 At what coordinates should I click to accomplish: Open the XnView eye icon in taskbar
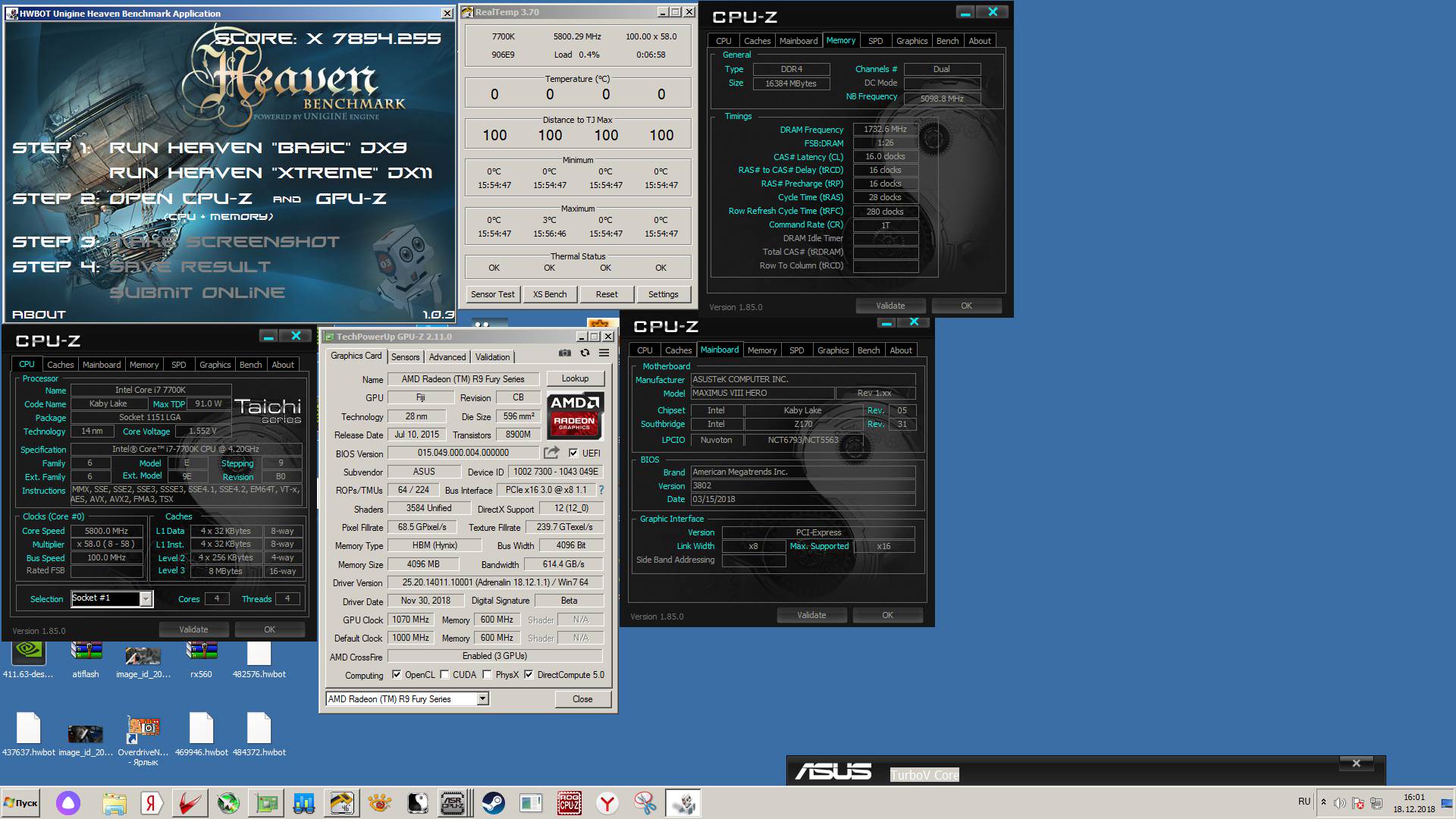coord(379,803)
